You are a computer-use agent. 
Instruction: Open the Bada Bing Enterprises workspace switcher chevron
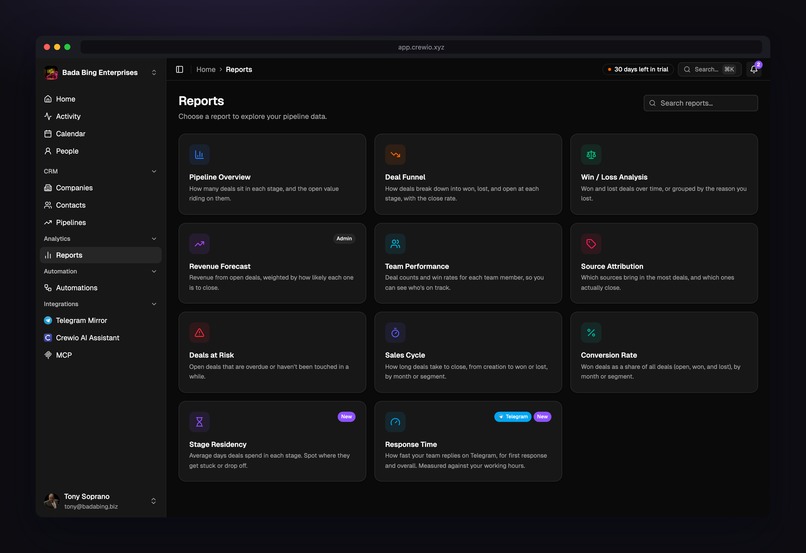coord(154,72)
